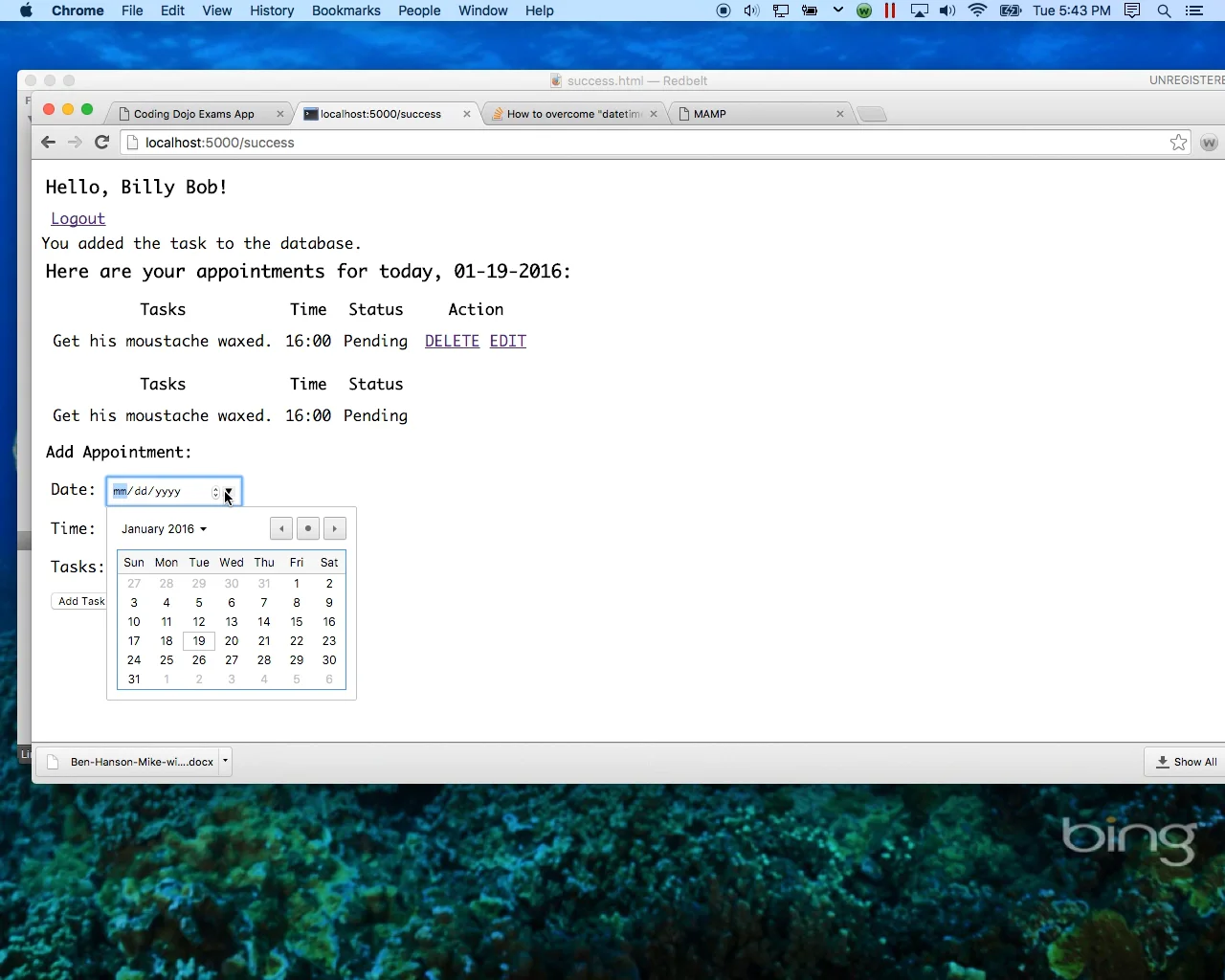Click the forward navigation arrow
The image size is (1225, 980).
tap(75, 143)
